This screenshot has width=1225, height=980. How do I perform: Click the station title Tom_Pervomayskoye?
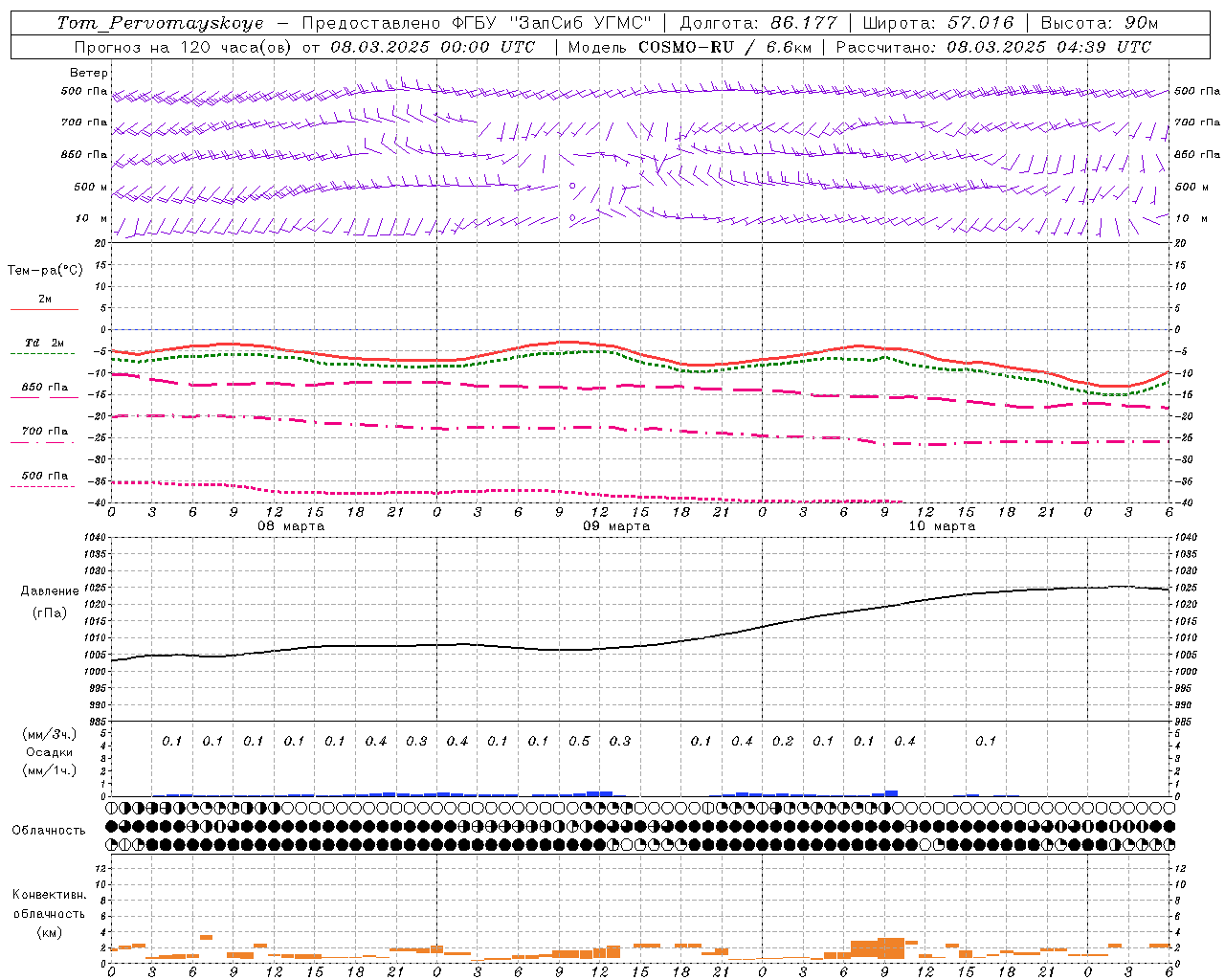tap(160, 23)
